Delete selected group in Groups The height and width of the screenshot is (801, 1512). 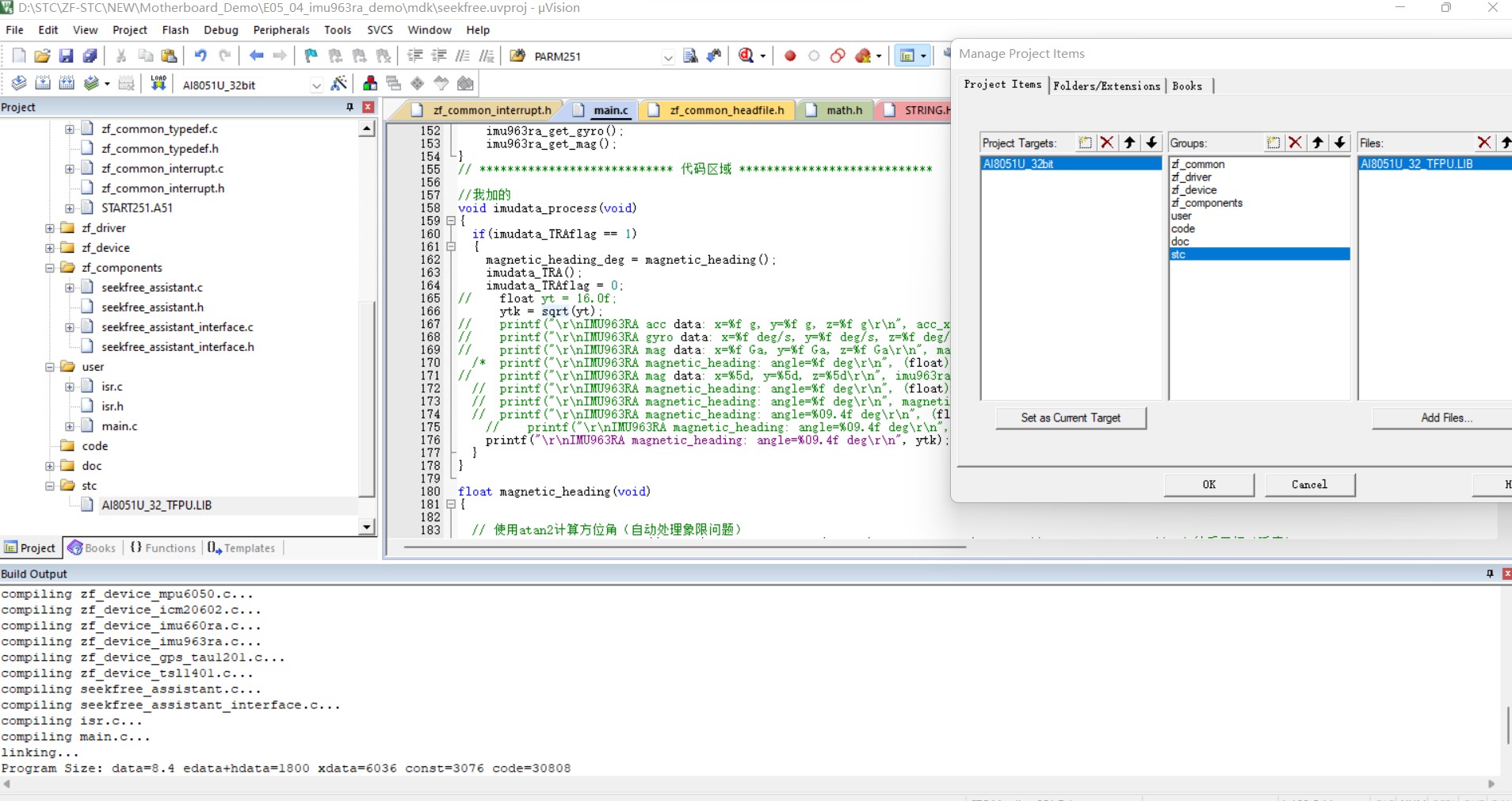pos(1296,143)
